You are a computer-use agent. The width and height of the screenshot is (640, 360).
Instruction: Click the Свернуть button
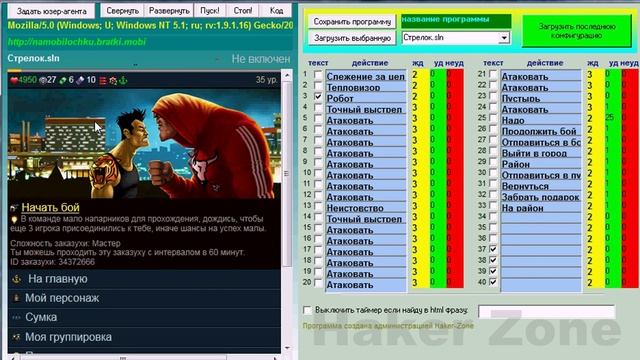pos(122,11)
